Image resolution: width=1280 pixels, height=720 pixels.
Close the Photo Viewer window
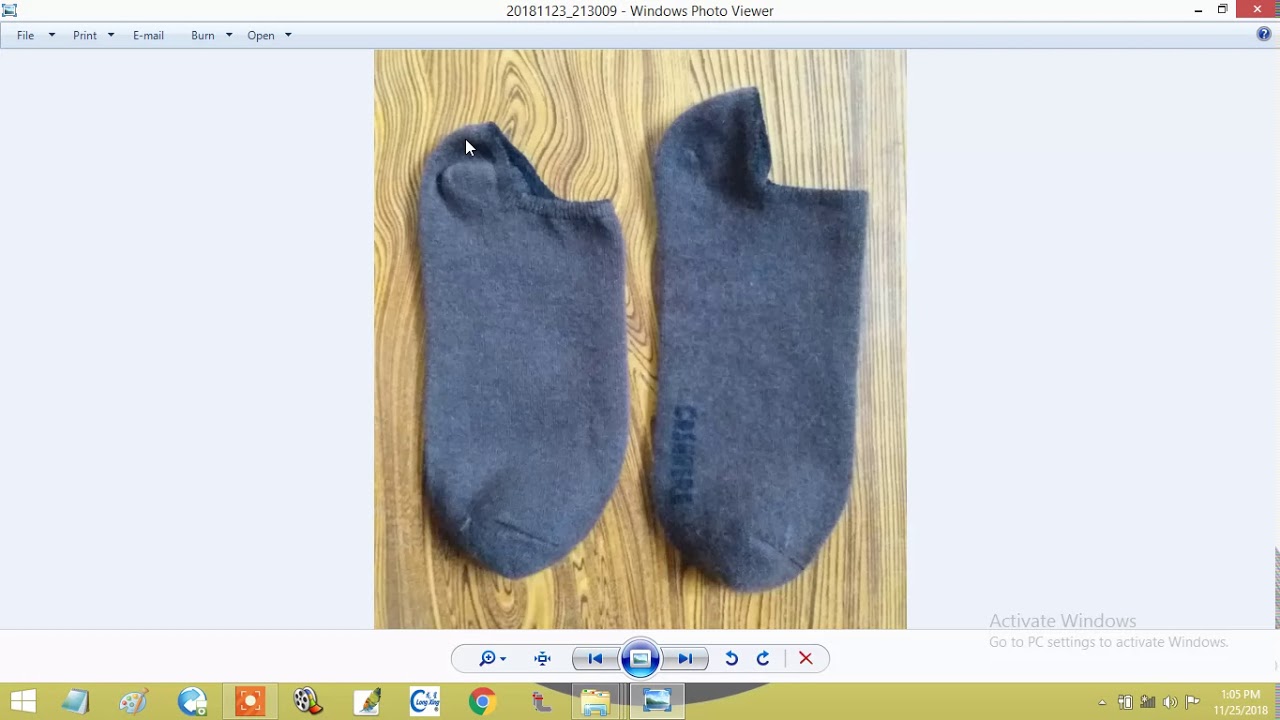click(1257, 10)
